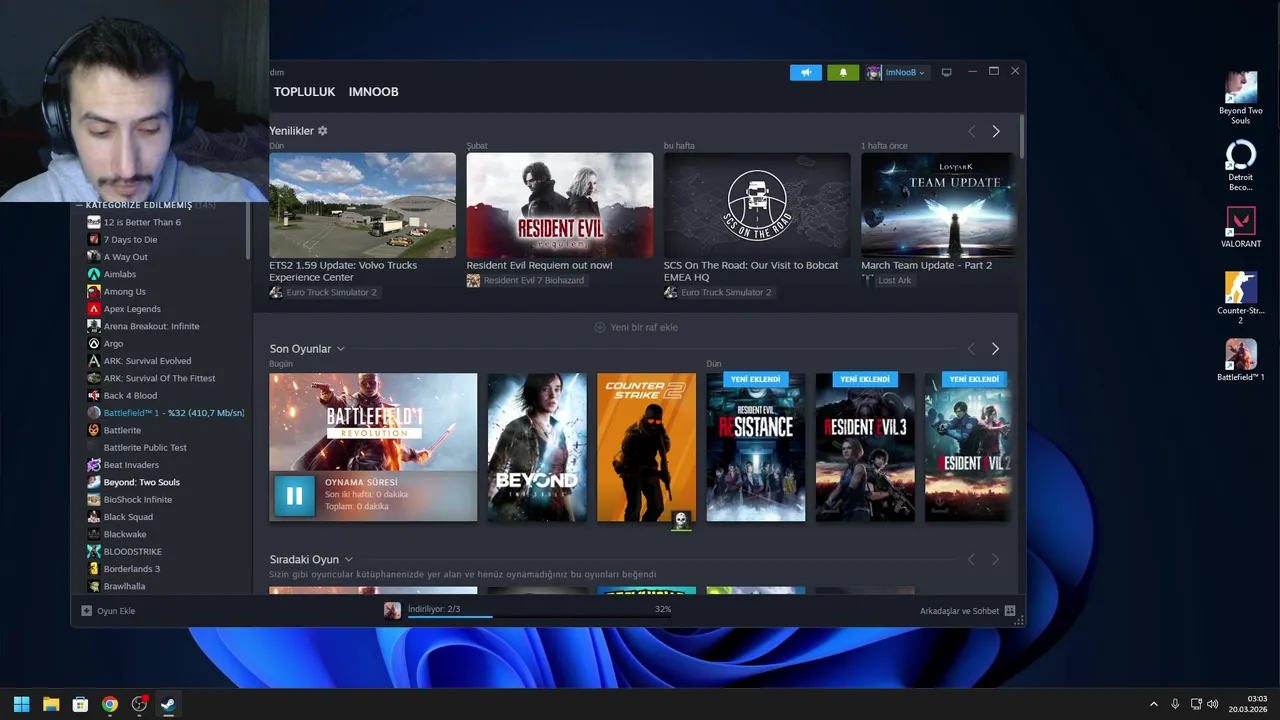Click the library list scrollbar
The width and height of the screenshot is (1280, 720).
249,230
